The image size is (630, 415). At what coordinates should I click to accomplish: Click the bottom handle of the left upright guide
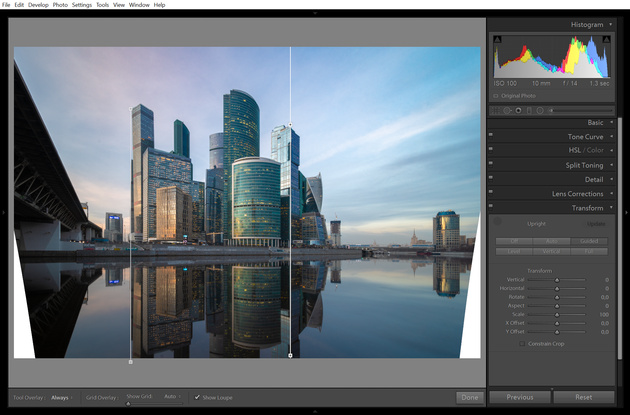[x=131, y=362]
